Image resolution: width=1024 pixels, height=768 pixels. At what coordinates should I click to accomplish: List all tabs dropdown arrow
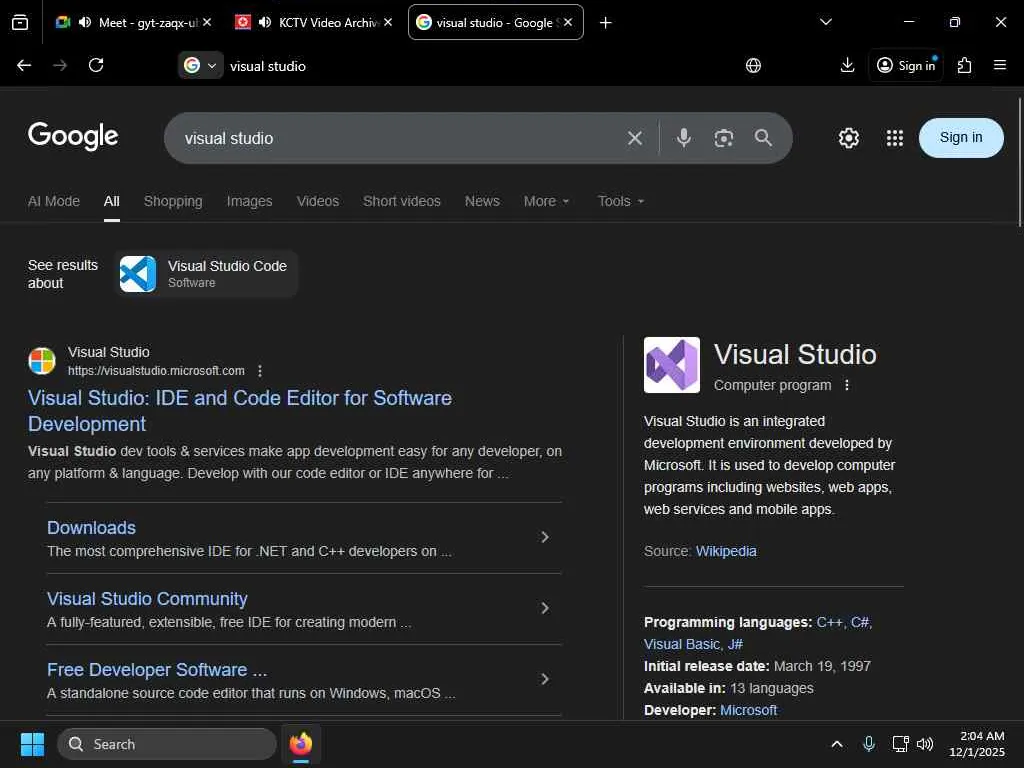(x=825, y=22)
